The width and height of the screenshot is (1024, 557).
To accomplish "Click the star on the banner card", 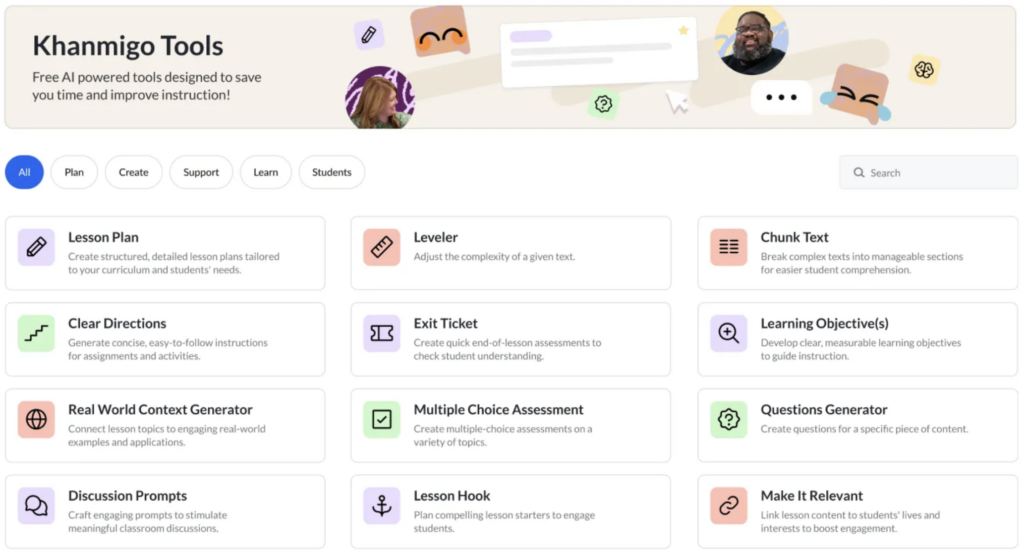I will [683, 30].
